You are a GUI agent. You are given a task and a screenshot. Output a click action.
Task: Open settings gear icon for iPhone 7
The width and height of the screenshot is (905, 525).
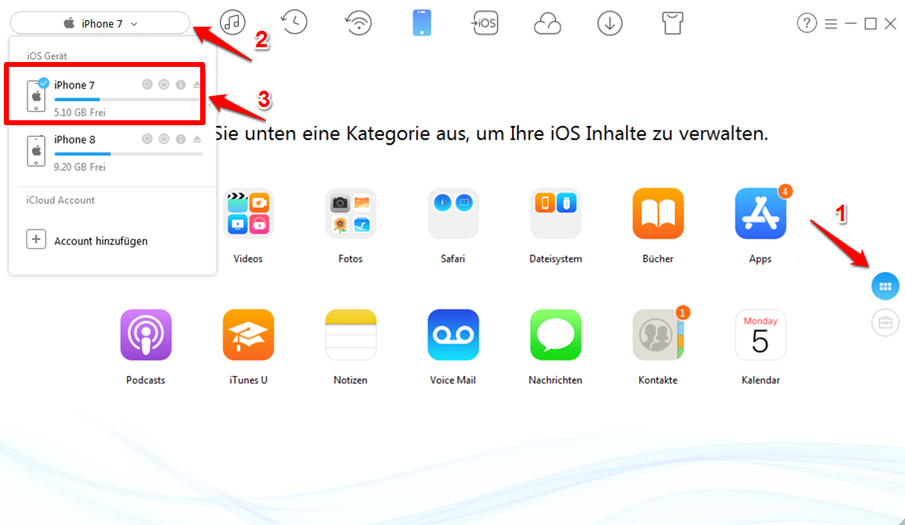[147, 85]
